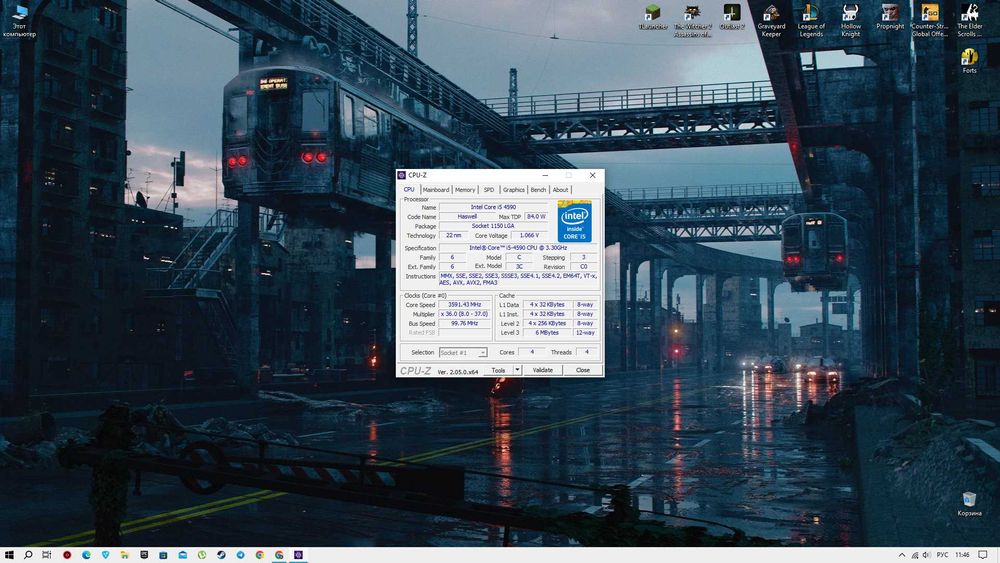Click the volume tray icon
The height and width of the screenshot is (563, 1000).
927,555
